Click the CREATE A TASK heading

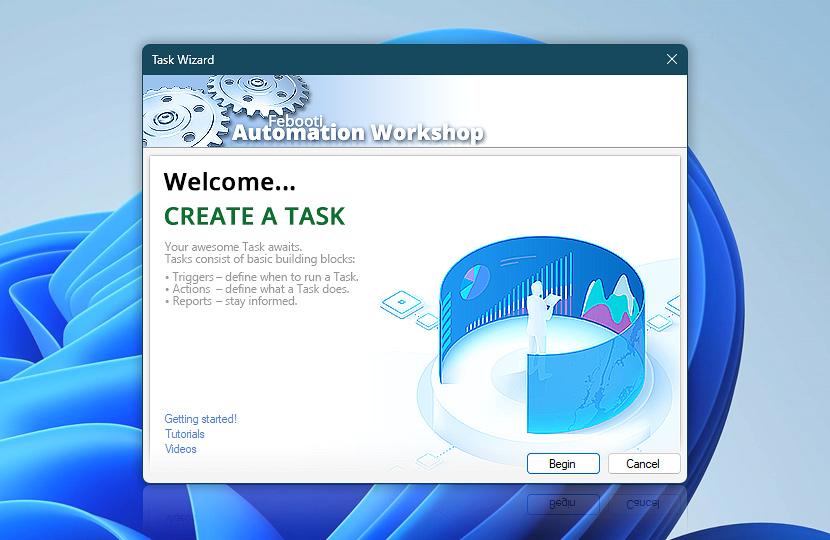pyautogui.click(x=254, y=217)
